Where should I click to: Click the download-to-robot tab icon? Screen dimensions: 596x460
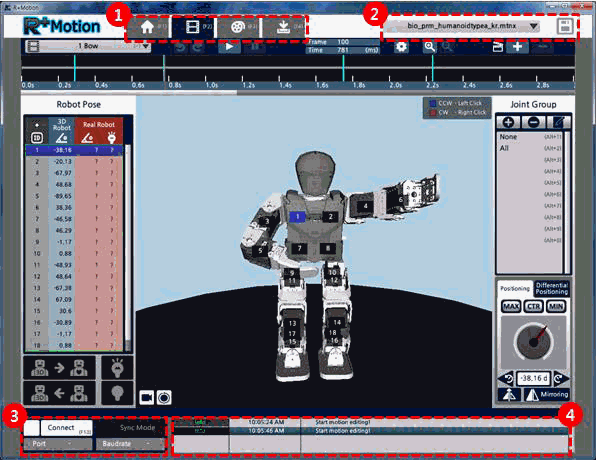pos(283,27)
